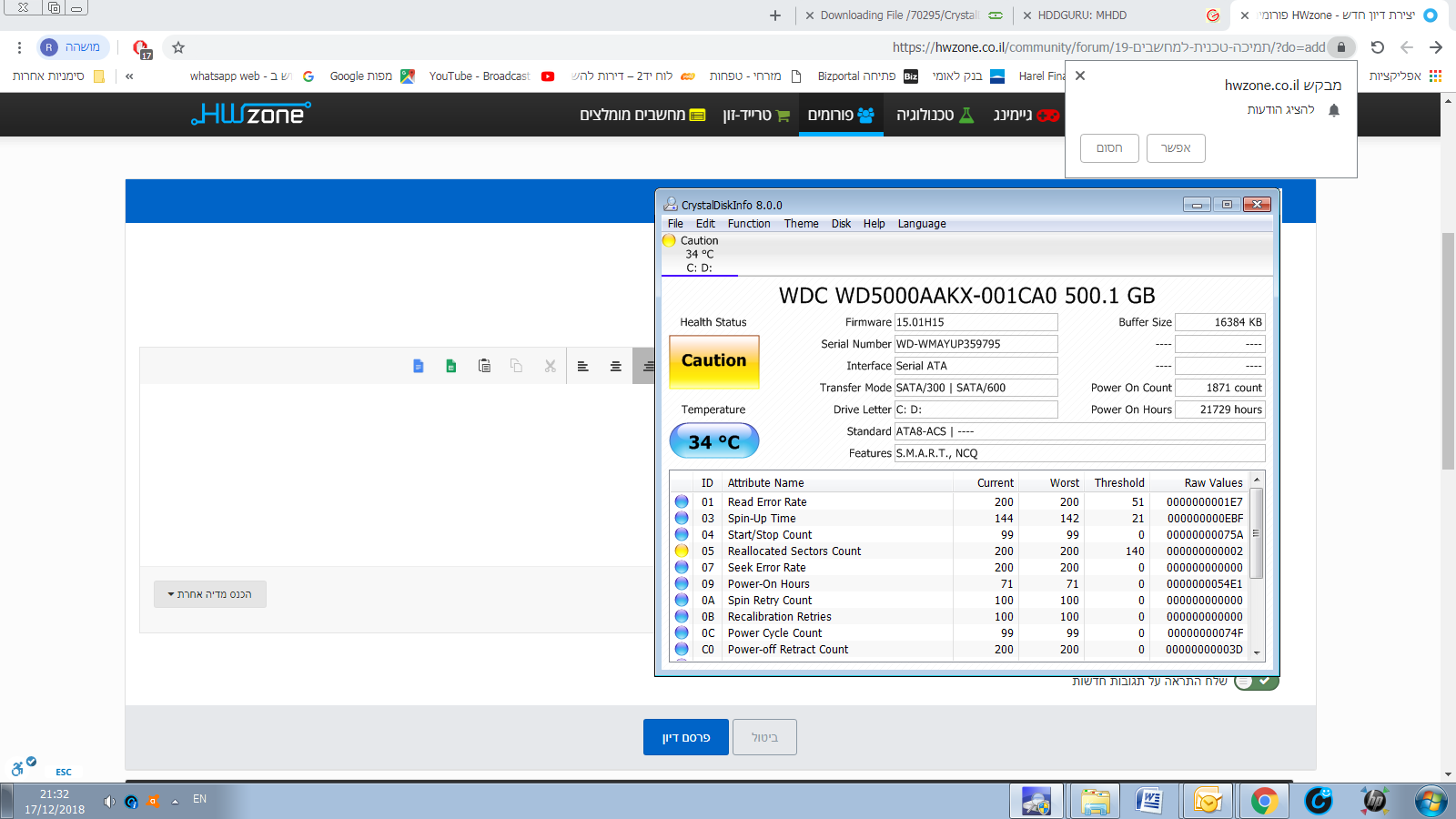Expand the bookmarks overflow chevron
1456x819 pixels.
coord(129,76)
